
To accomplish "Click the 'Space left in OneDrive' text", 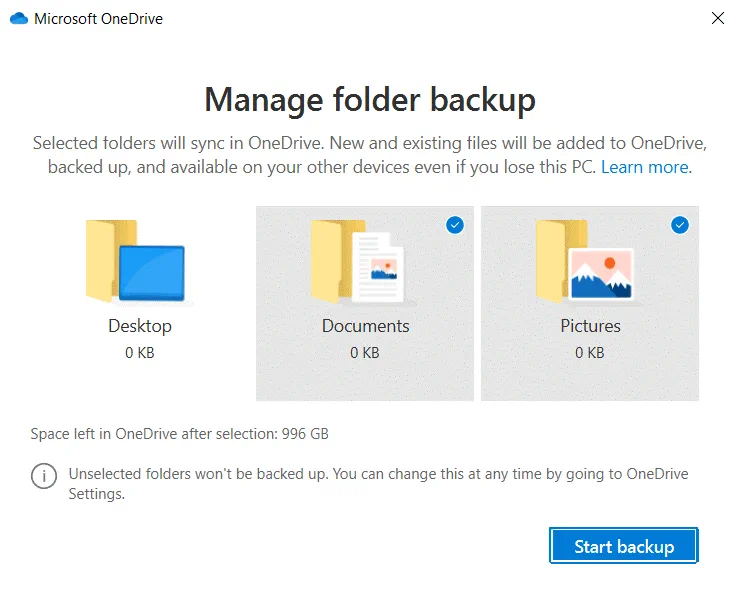I will pos(180,434).
